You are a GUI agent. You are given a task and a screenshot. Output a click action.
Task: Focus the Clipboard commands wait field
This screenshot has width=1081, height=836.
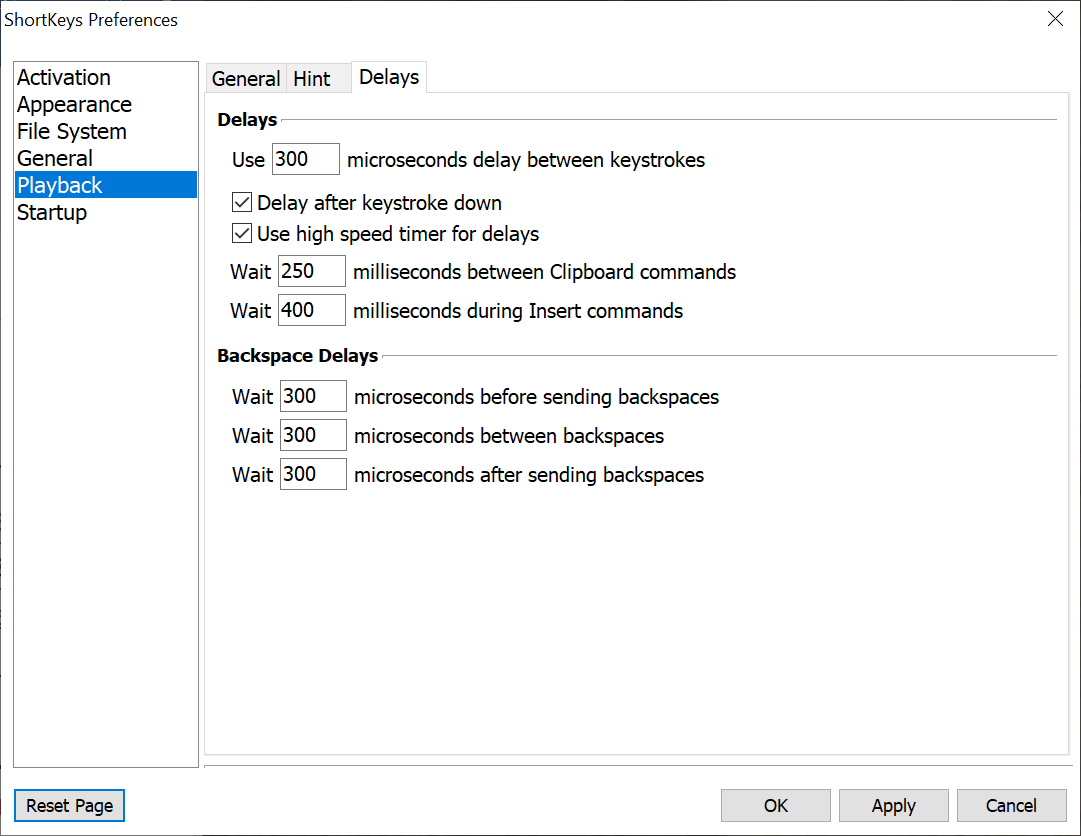click(x=312, y=272)
